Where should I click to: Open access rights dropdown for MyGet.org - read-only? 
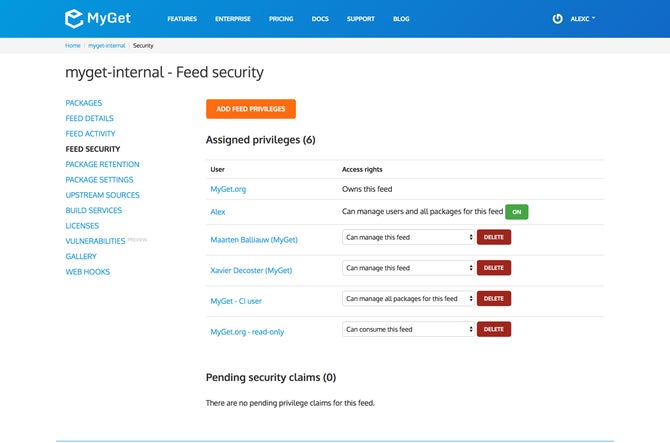point(408,329)
